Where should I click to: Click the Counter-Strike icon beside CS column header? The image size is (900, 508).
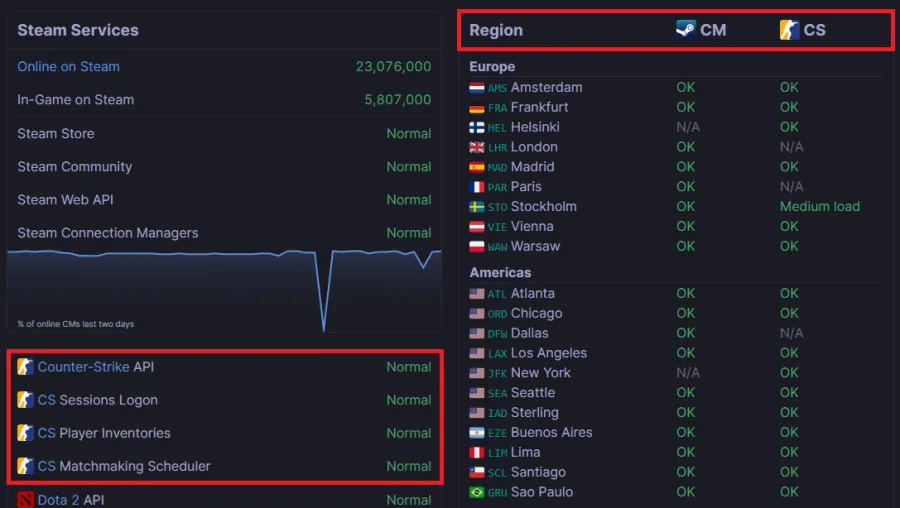(789, 29)
